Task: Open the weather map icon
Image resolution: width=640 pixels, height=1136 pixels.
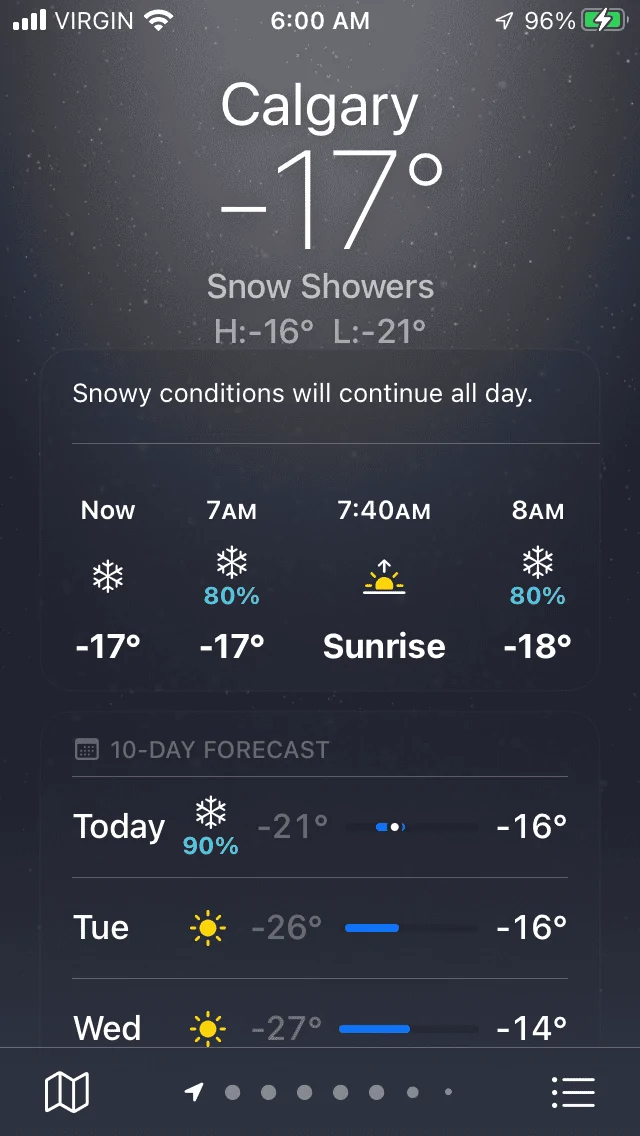Action: click(x=67, y=1092)
